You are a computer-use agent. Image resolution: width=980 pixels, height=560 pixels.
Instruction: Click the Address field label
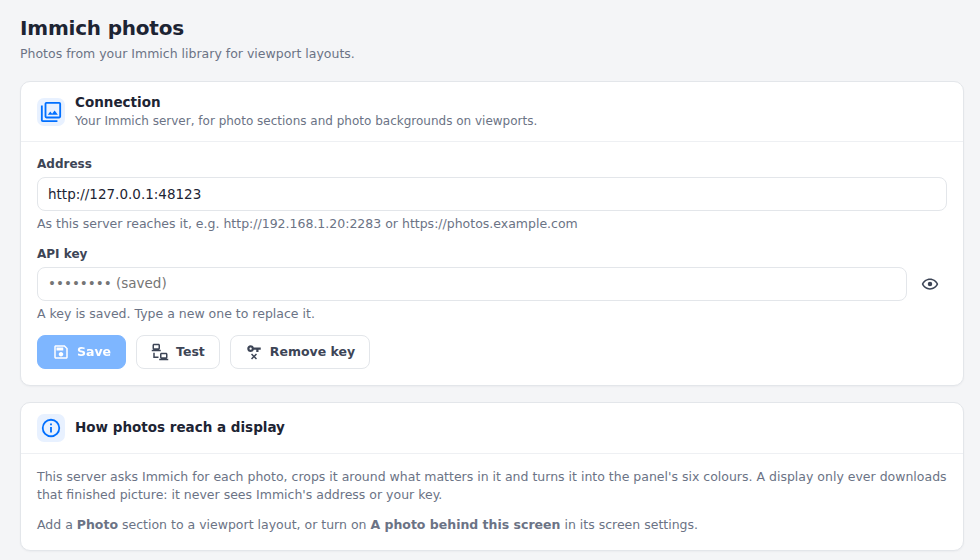(x=64, y=164)
